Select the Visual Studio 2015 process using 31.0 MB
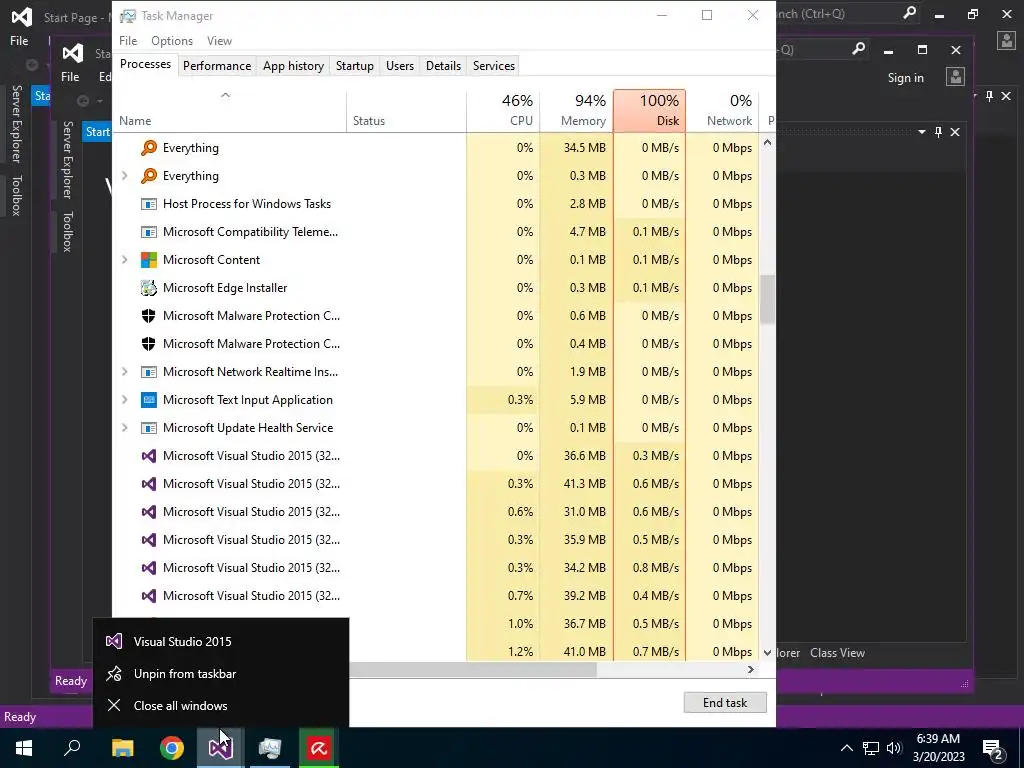 [x=436, y=512]
